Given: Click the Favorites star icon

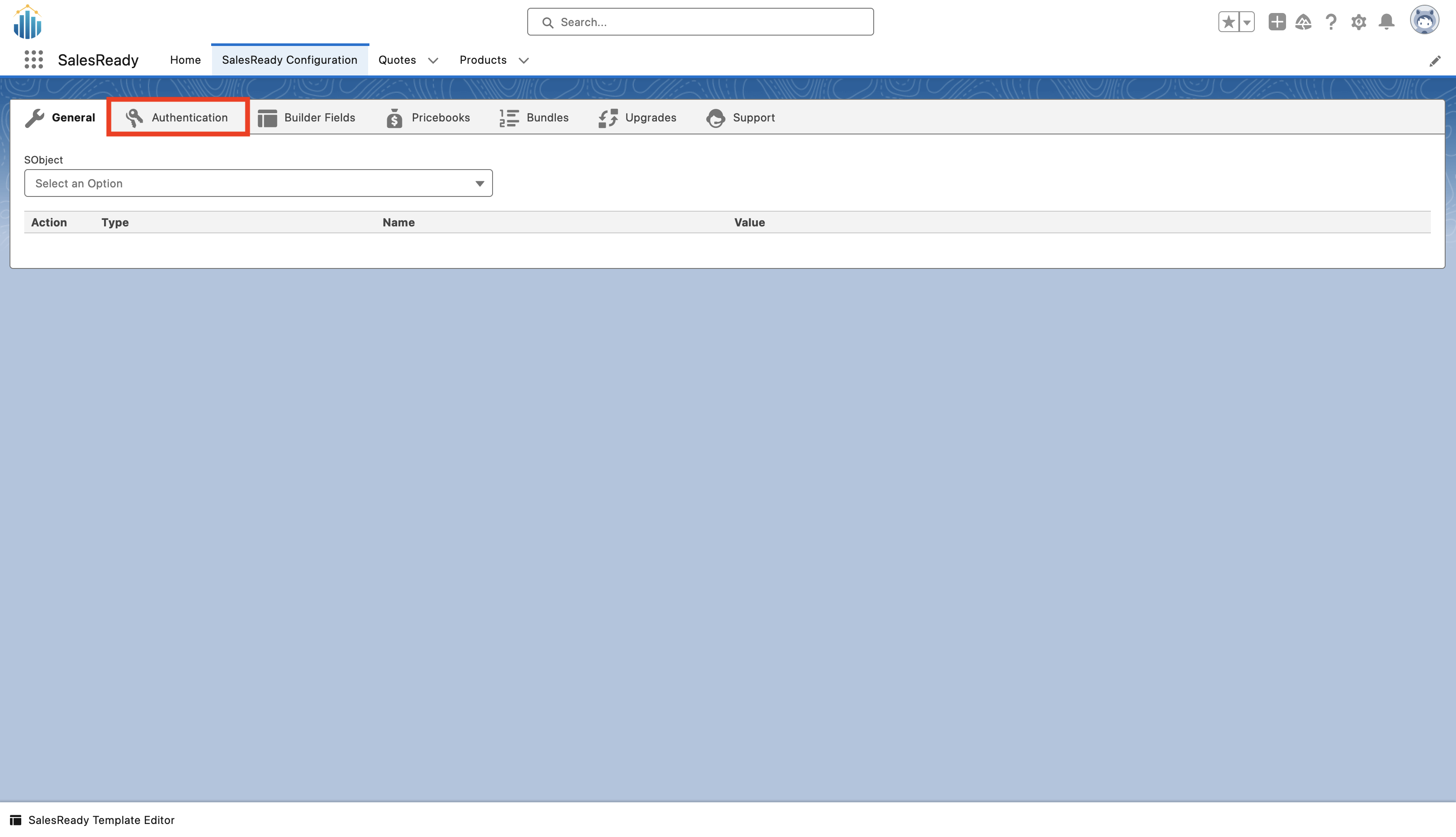Looking at the screenshot, I should (x=1228, y=22).
